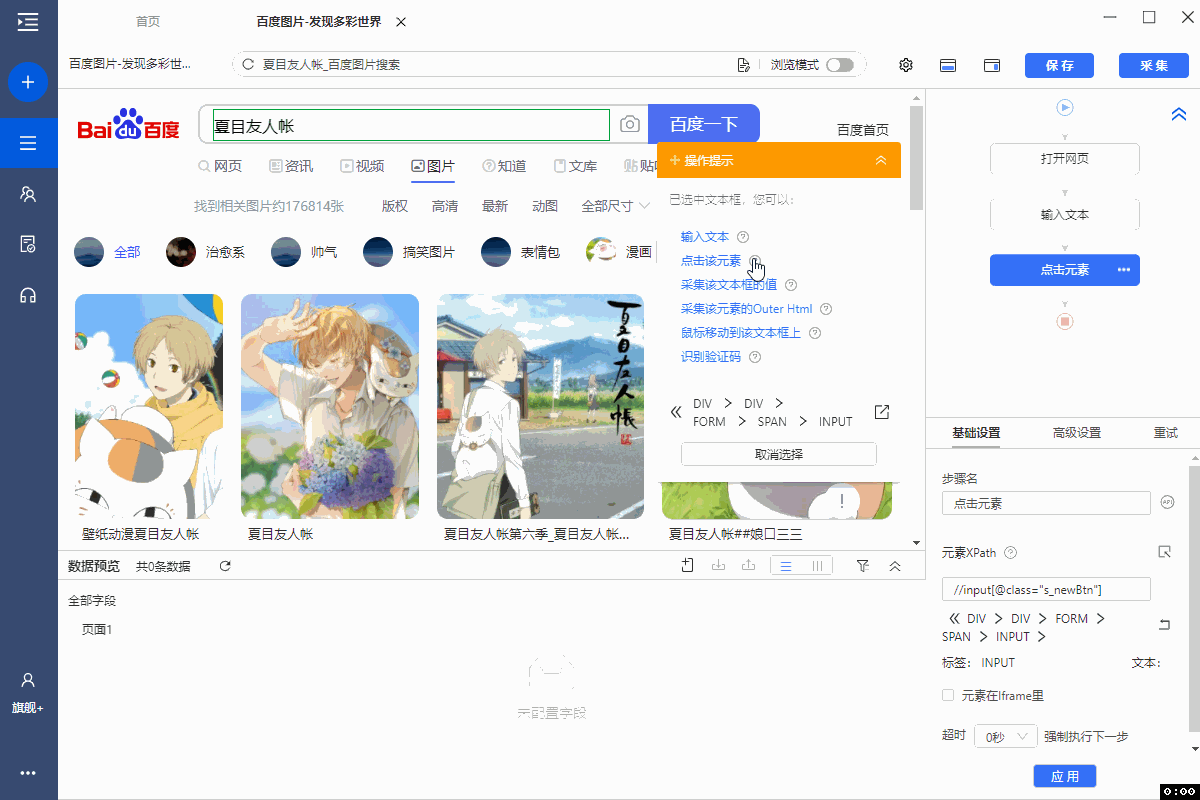This screenshot has height=800, width=1200.
Task: Open the team collaboration icon in sidebar
Action: point(28,194)
